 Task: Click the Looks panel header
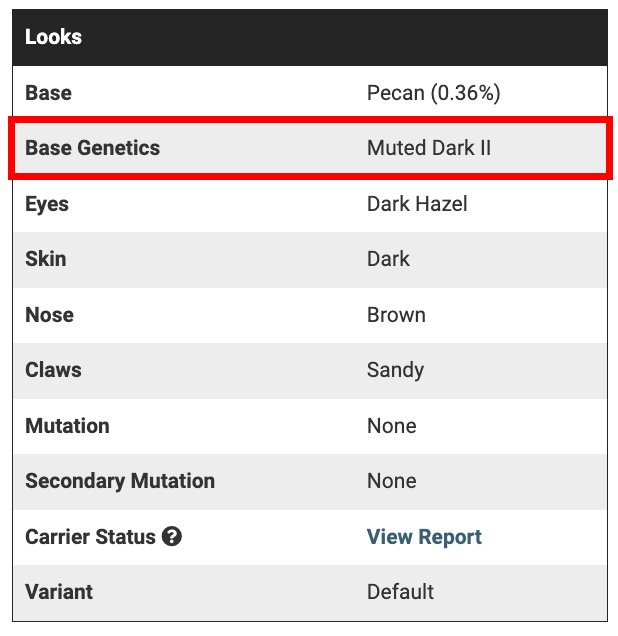tap(54, 37)
